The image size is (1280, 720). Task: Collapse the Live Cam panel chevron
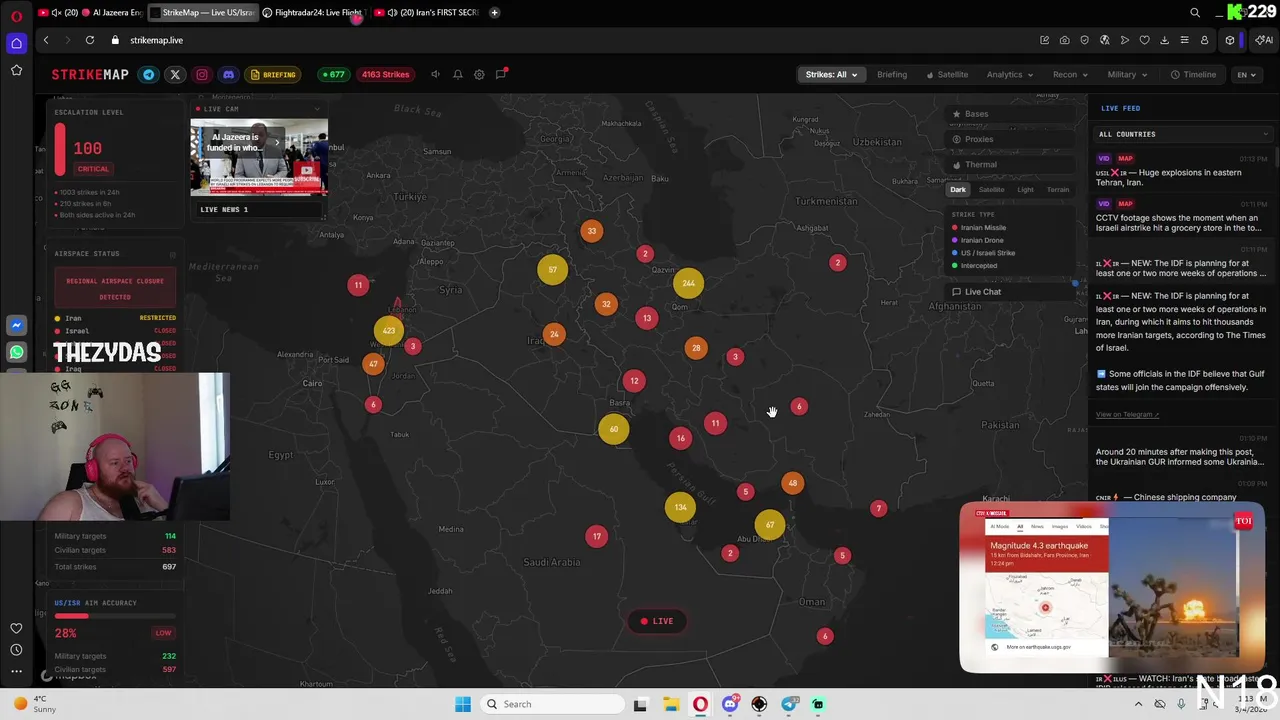(317, 109)
